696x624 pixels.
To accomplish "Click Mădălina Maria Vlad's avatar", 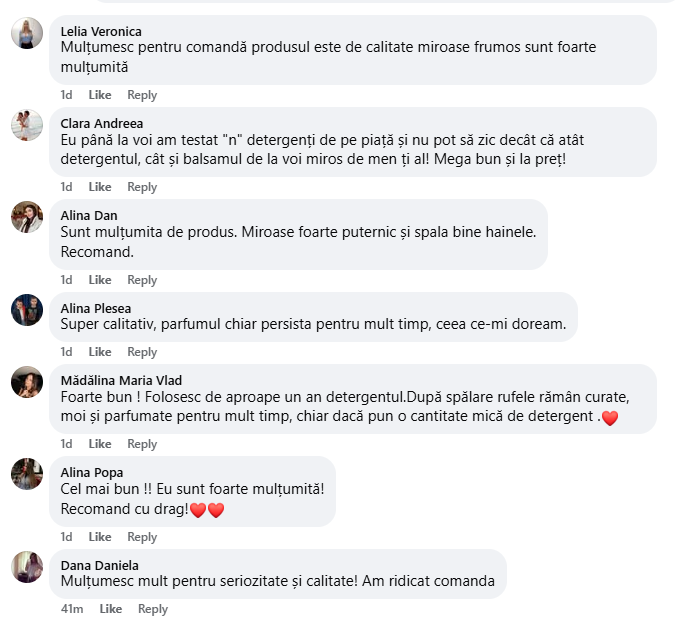I will [x=27, y=381].
